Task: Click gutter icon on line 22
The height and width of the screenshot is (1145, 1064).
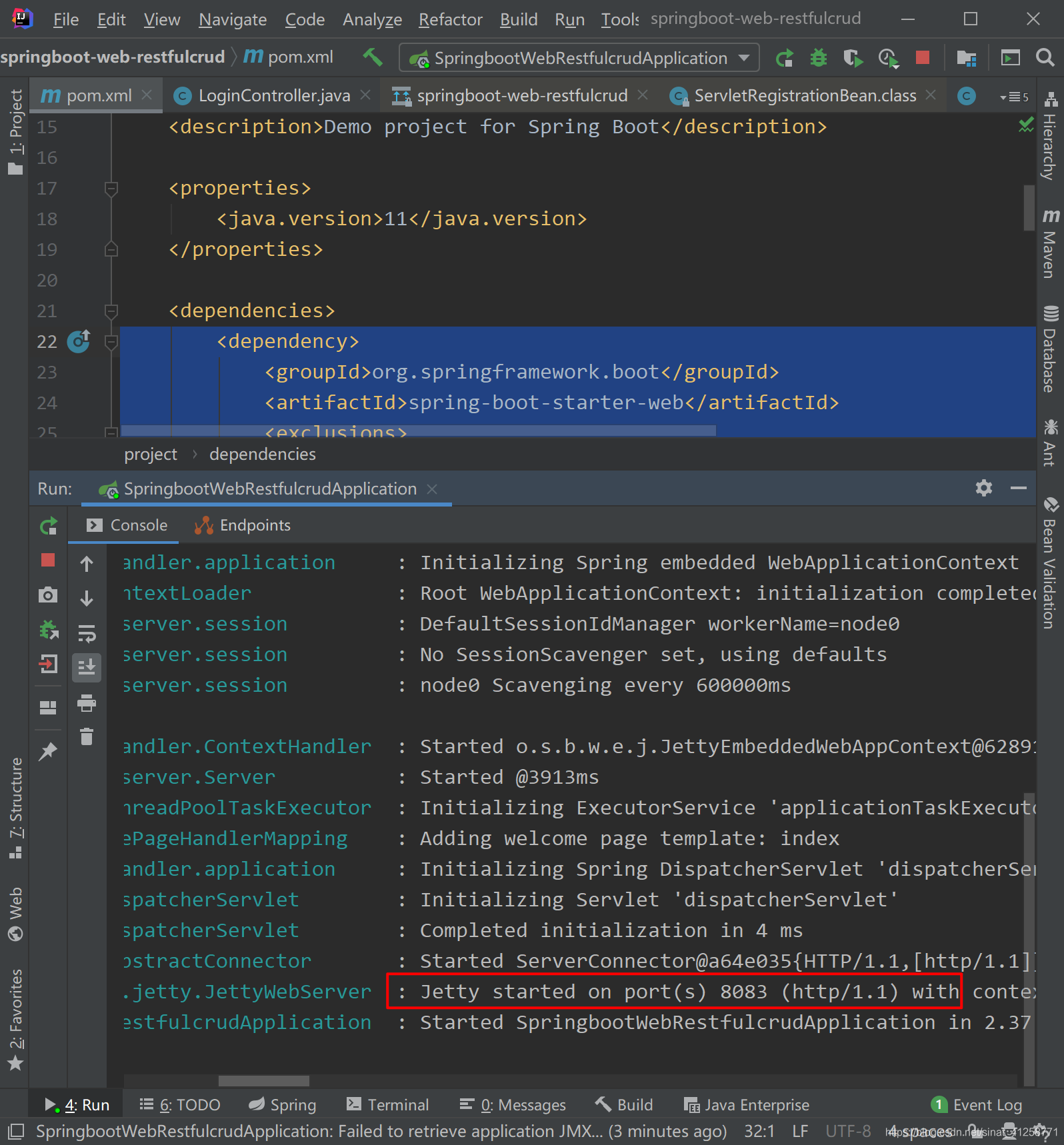Action: click(79, 341)
